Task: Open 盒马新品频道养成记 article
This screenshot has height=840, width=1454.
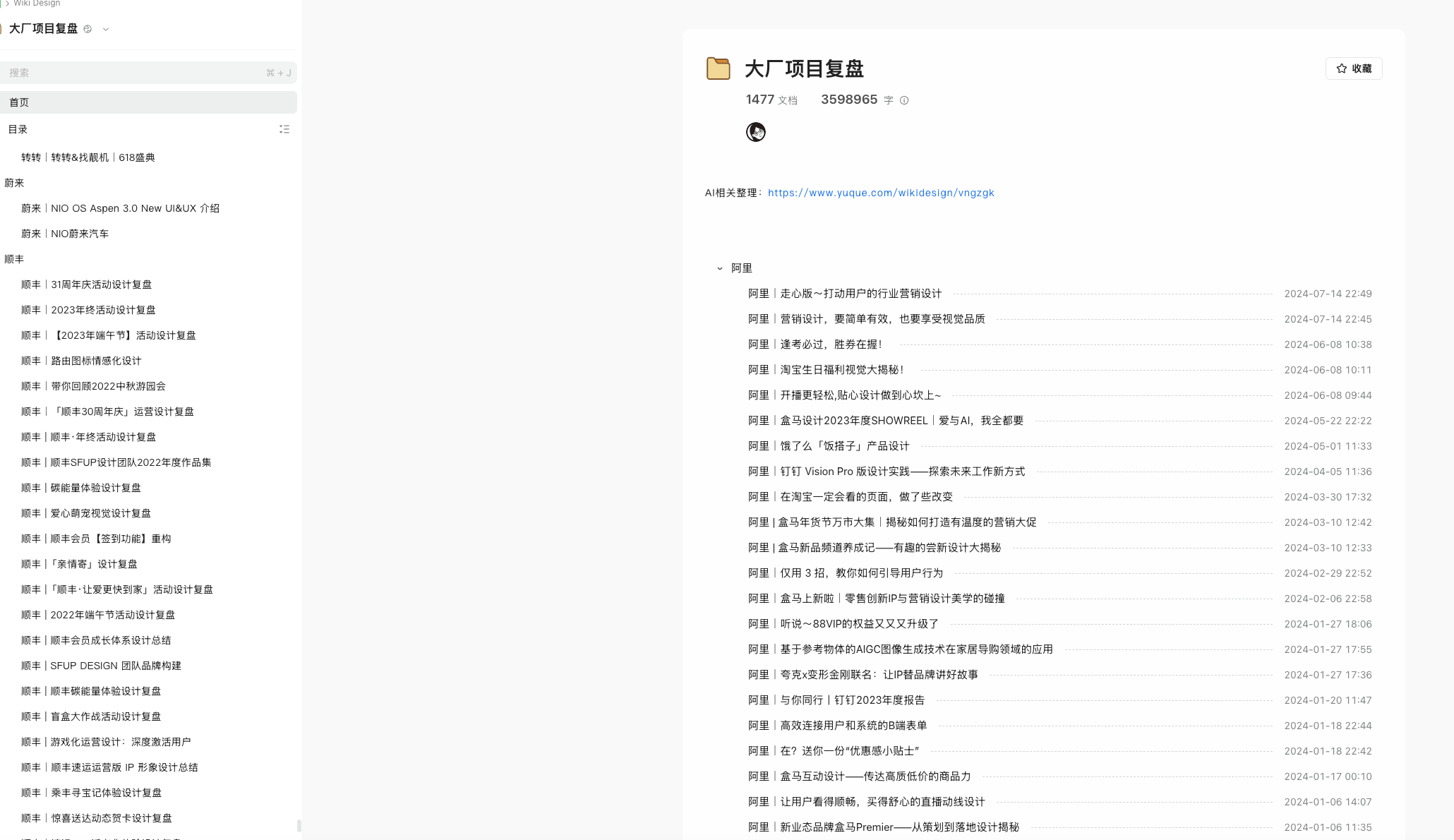Action: 875,548
